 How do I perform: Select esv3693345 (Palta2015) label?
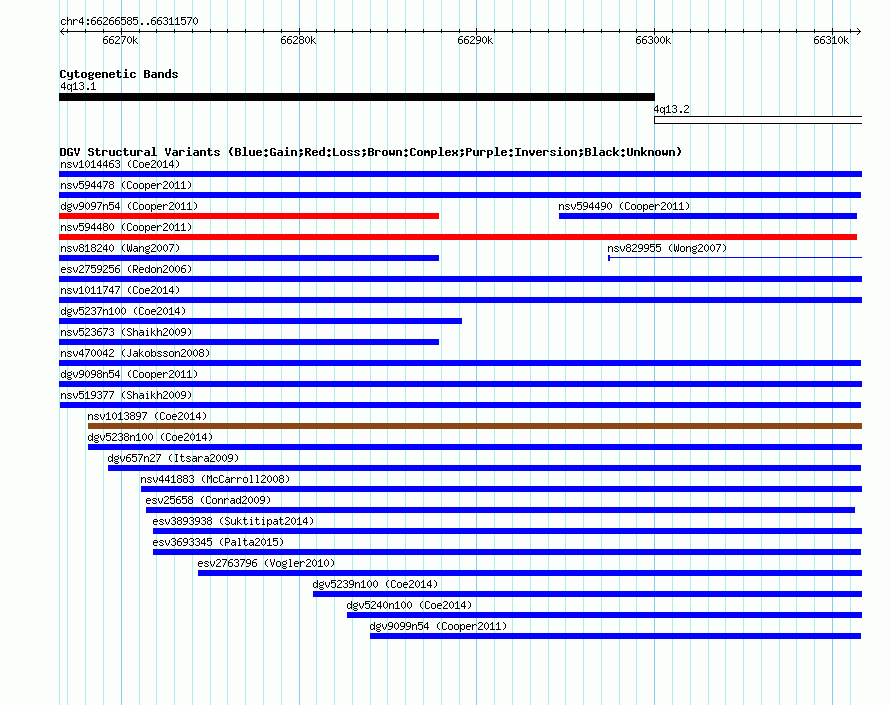[x=218, y=542]
